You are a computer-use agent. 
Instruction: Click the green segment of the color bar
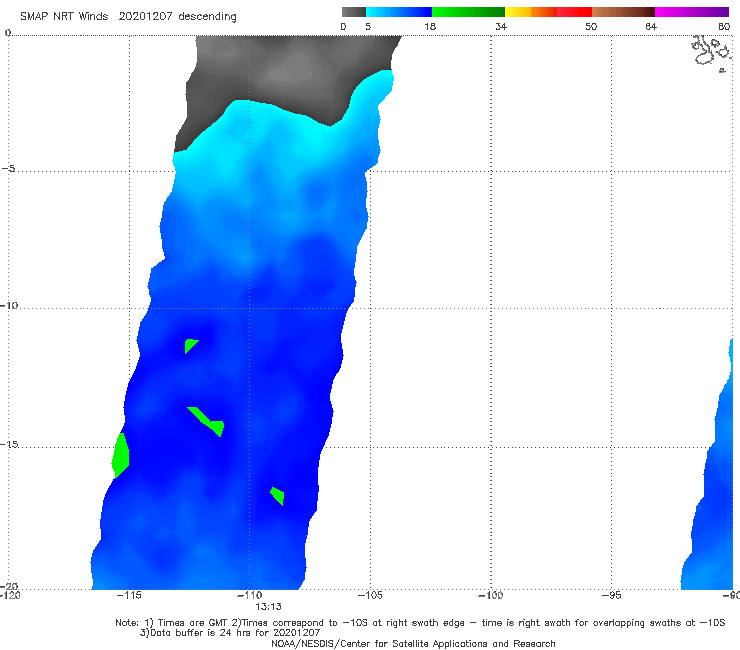[468, 12]
